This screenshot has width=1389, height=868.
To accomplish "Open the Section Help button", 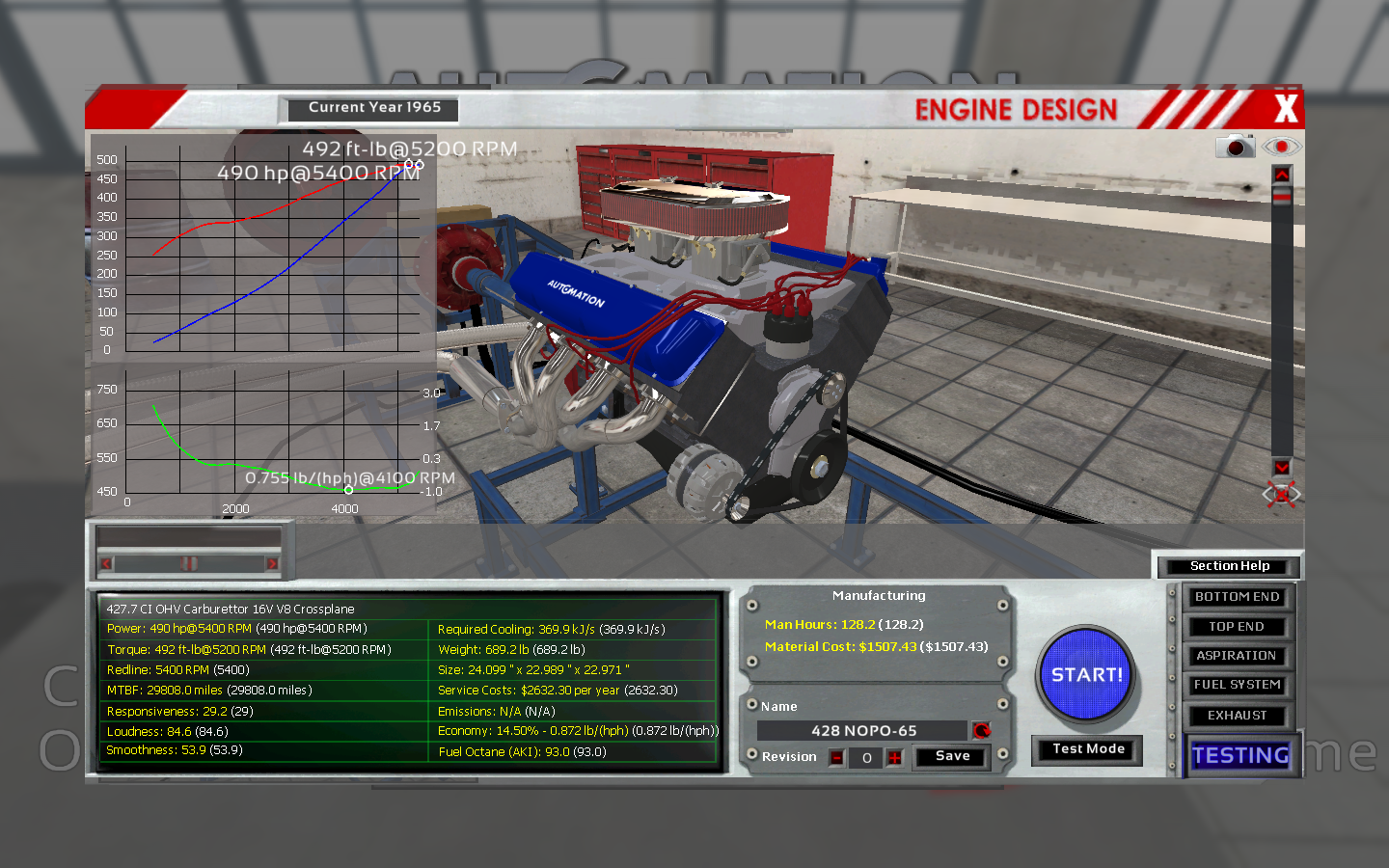I will pyautogui.click(x=1229, y=566).
